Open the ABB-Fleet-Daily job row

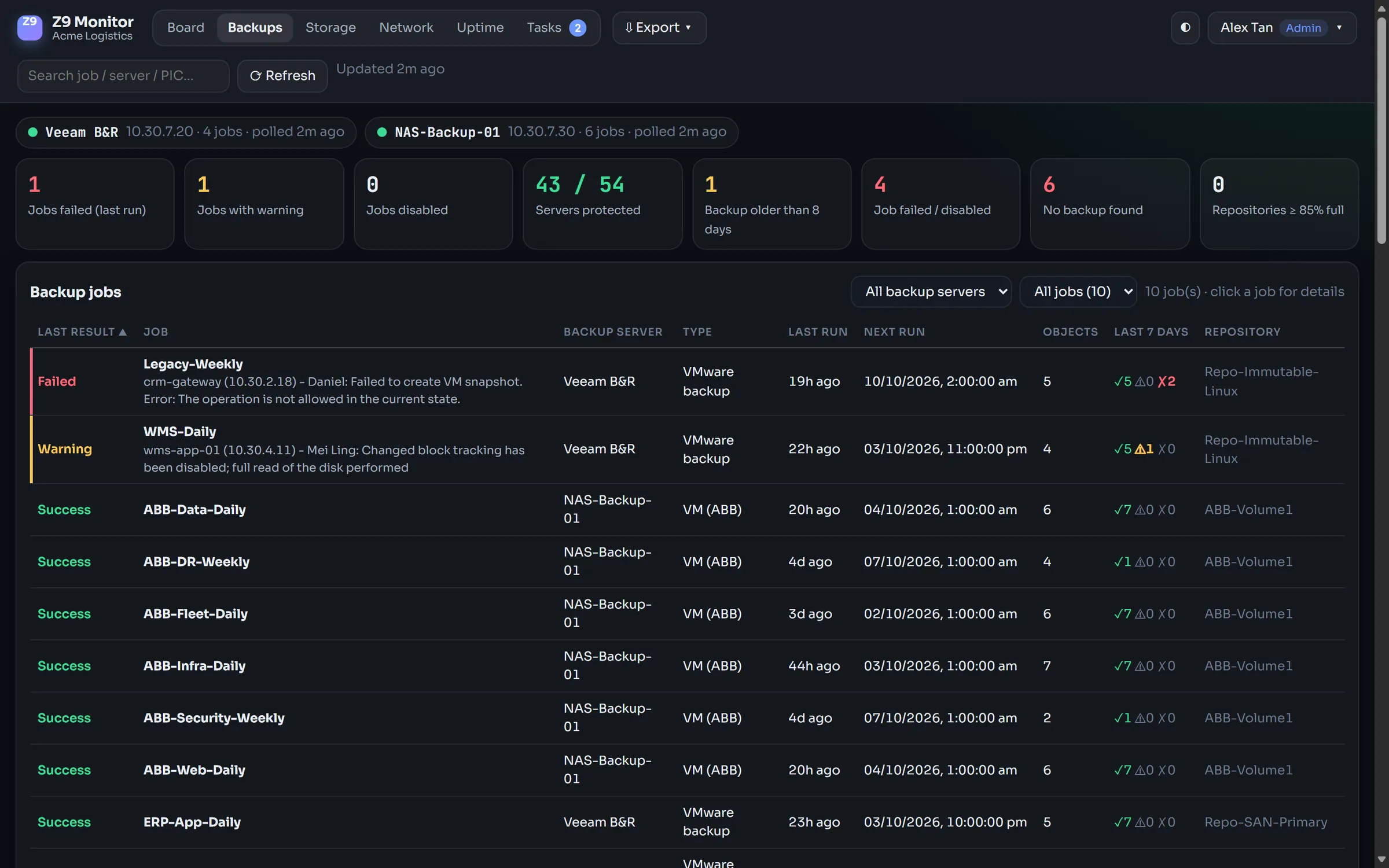pyautogui.click(x=687, y=614)
